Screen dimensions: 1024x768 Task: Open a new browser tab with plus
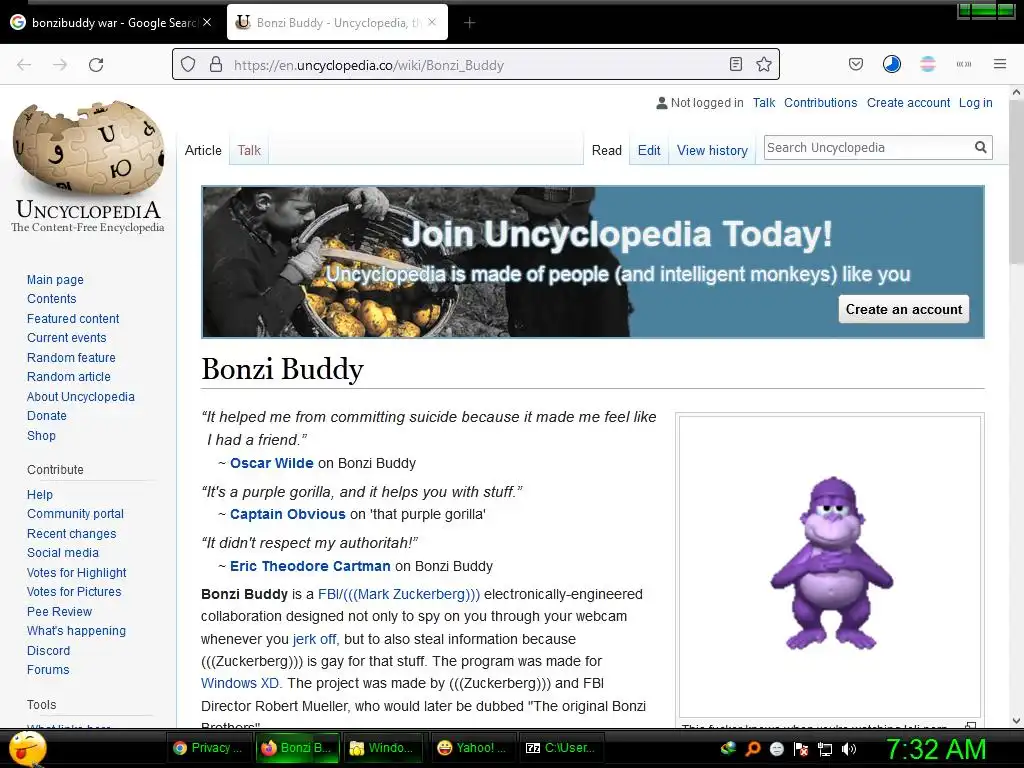click(x=470, y=23)
